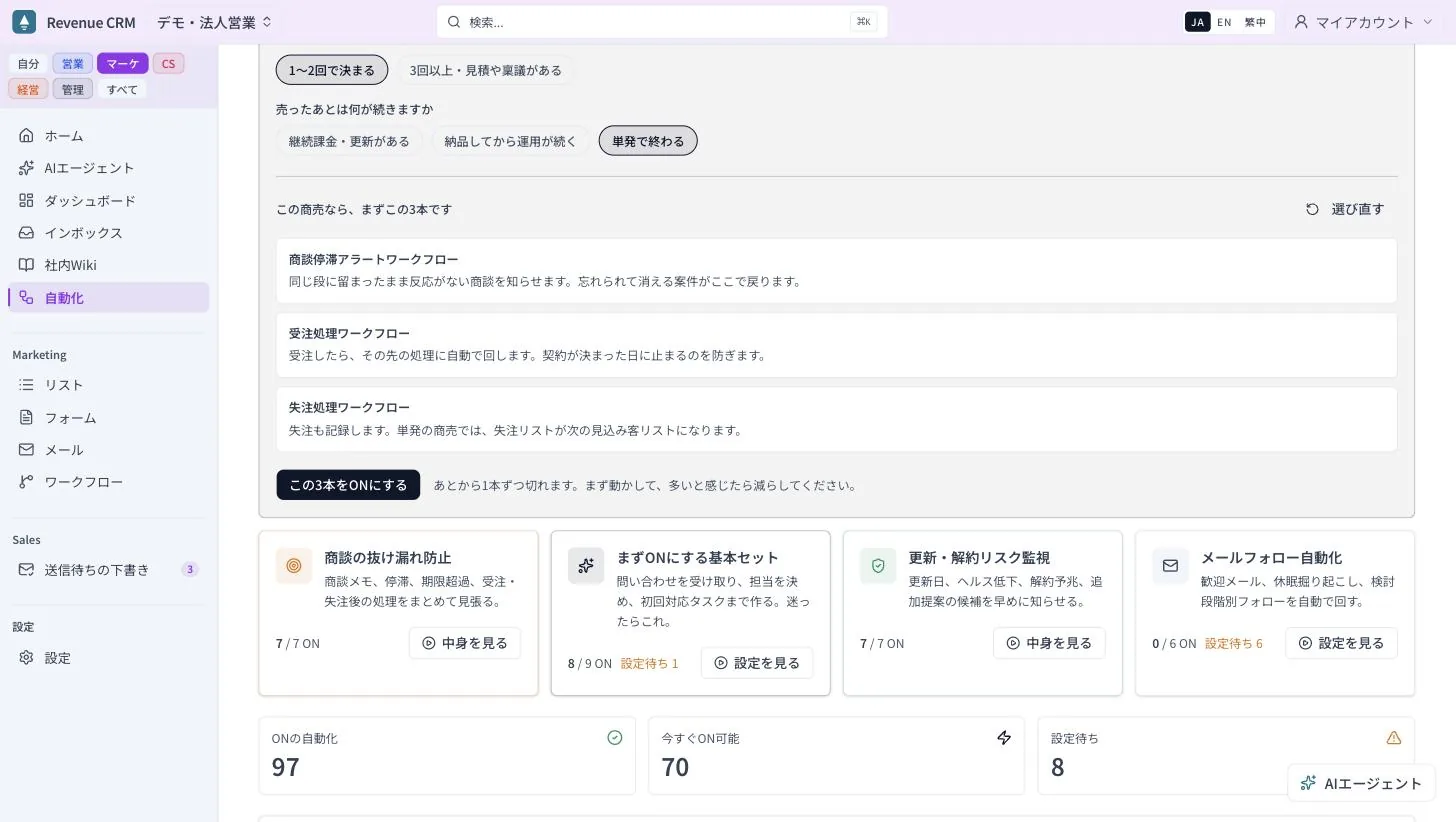Open メール in Marketing section
Viewport: 1456px width, 822px height.
coord(108,449)
